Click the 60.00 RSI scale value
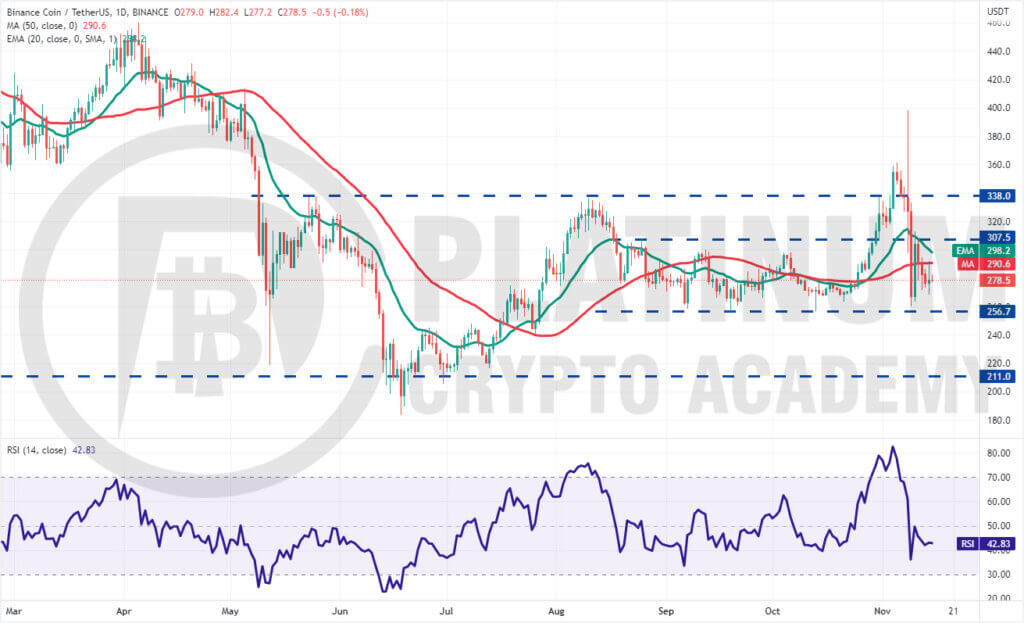Image resolution: width=1024 pixels, height=623 pixels. pyautogui.click(x=999, y=502)
